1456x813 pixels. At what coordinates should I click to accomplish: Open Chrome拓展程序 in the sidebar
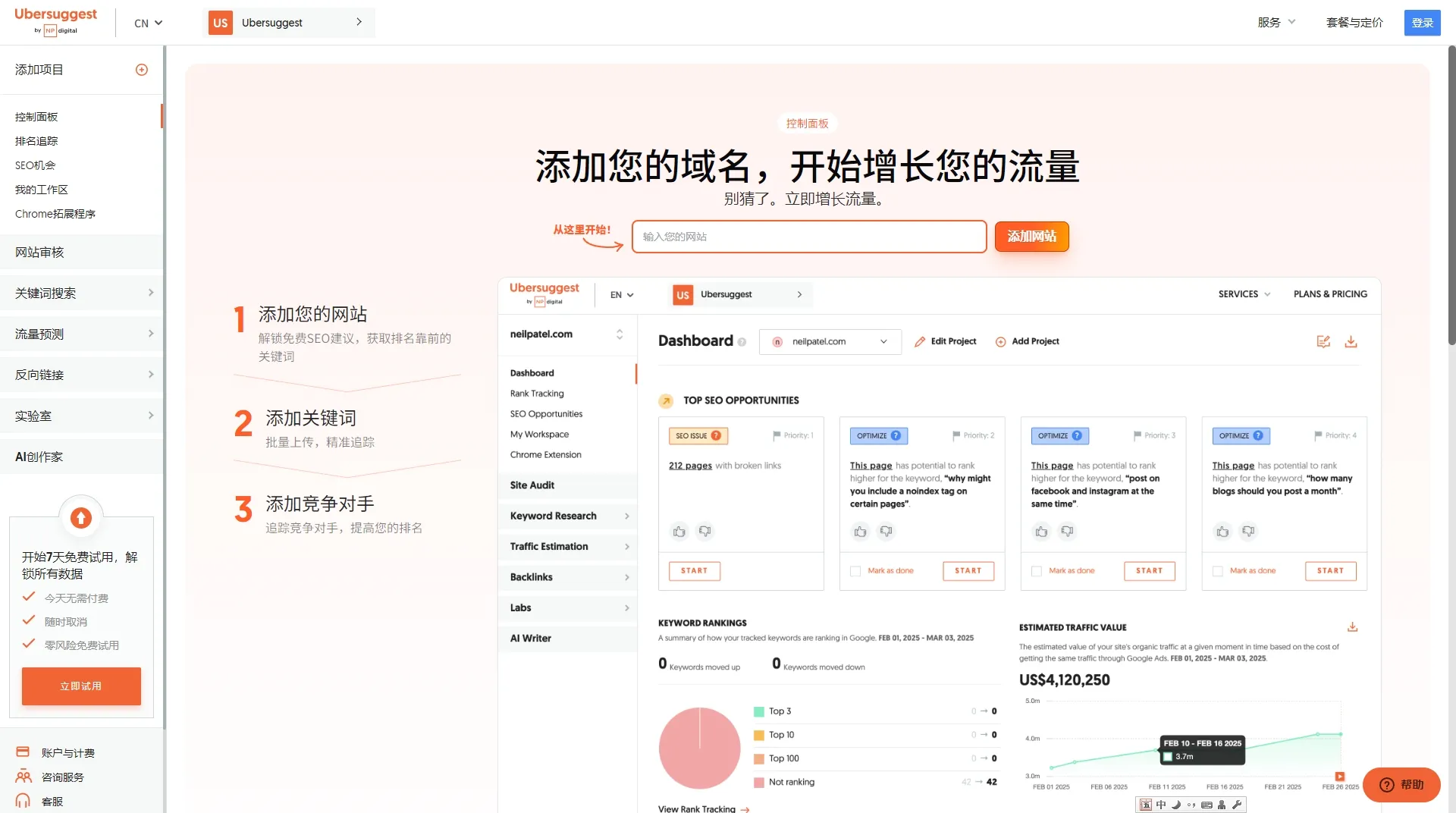tap(55, 214)
